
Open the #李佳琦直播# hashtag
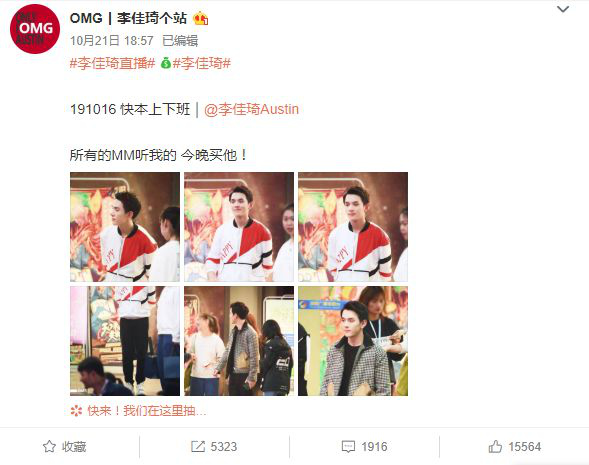112,63
